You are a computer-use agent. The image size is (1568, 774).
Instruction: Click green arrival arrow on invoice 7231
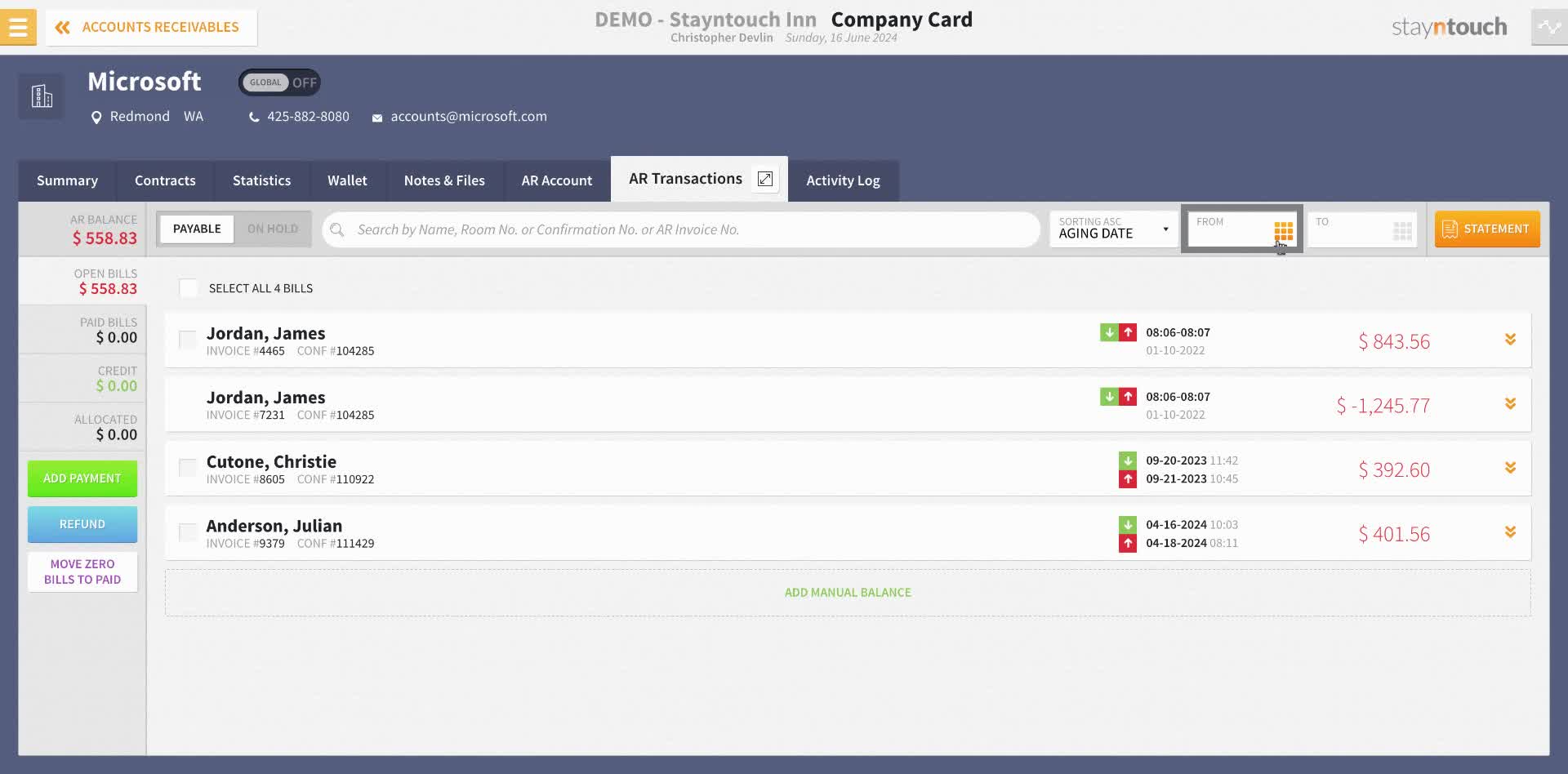[1109, 397]
